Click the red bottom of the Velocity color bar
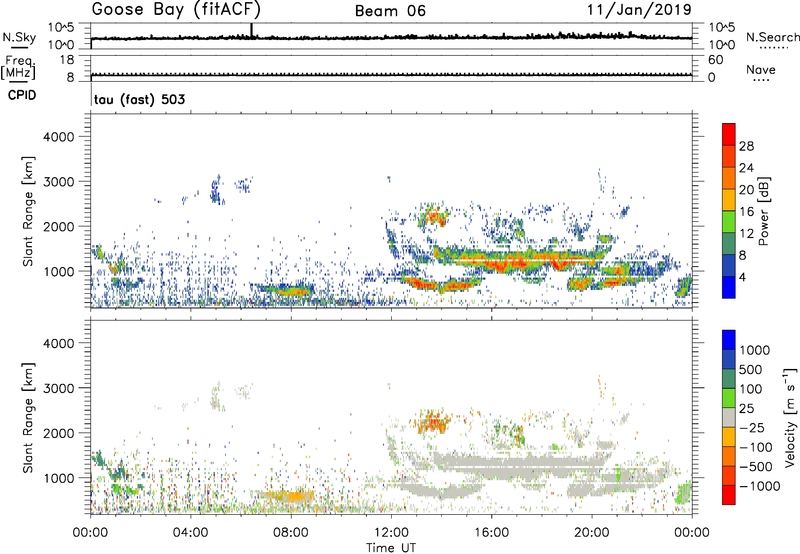This screenshot has height=554, width=800. 729,495
